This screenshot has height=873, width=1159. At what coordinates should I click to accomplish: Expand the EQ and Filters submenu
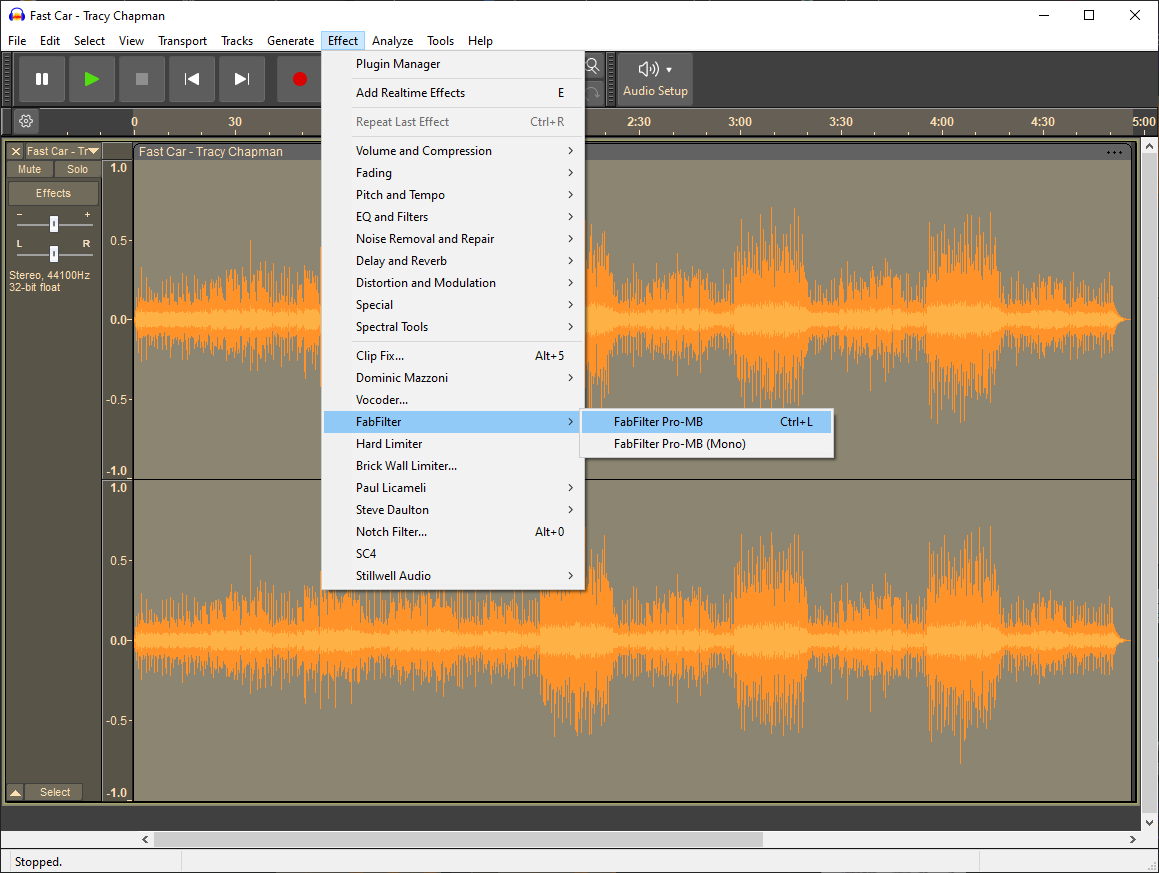coord(454,217)
